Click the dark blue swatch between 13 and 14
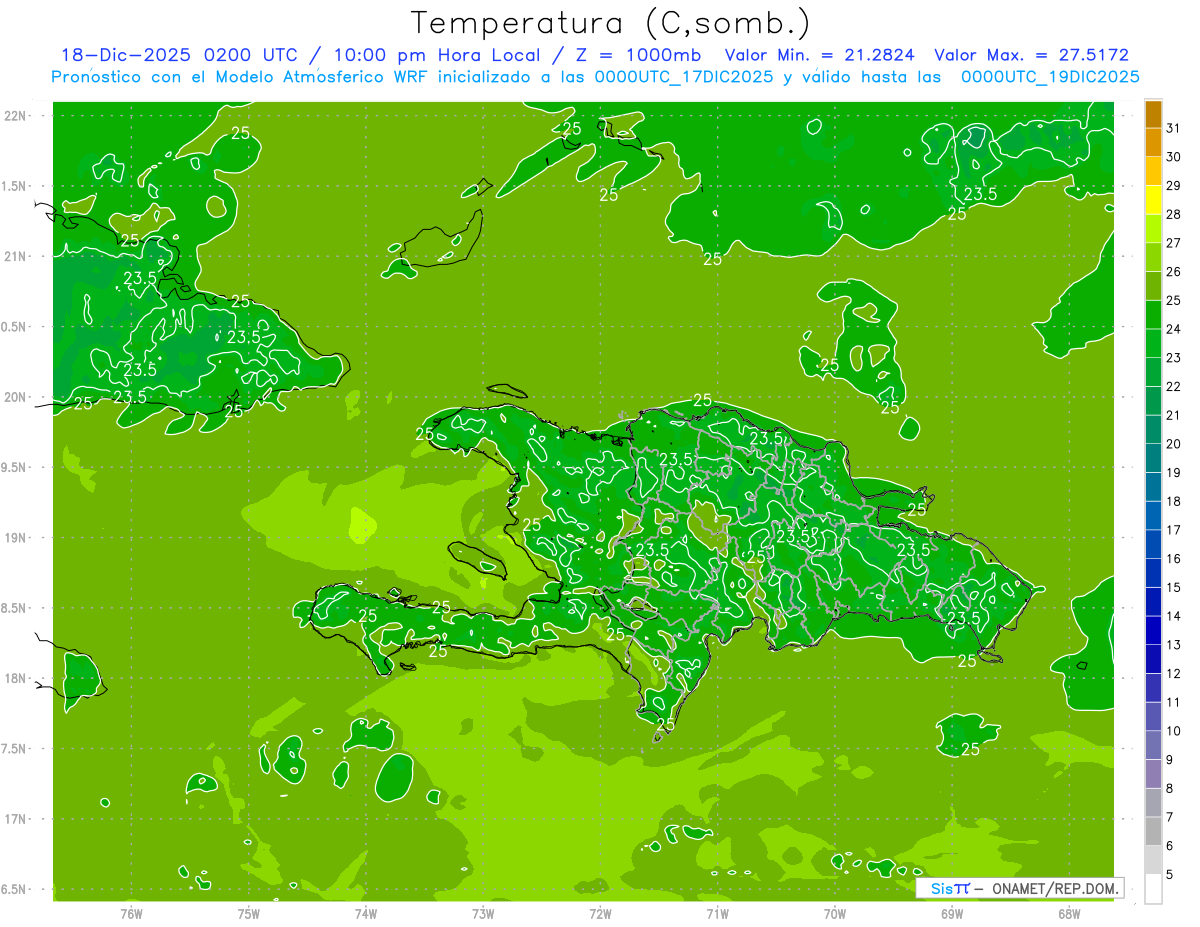The height and width of the screenshot is (927, 1200). click(1153, 630)
